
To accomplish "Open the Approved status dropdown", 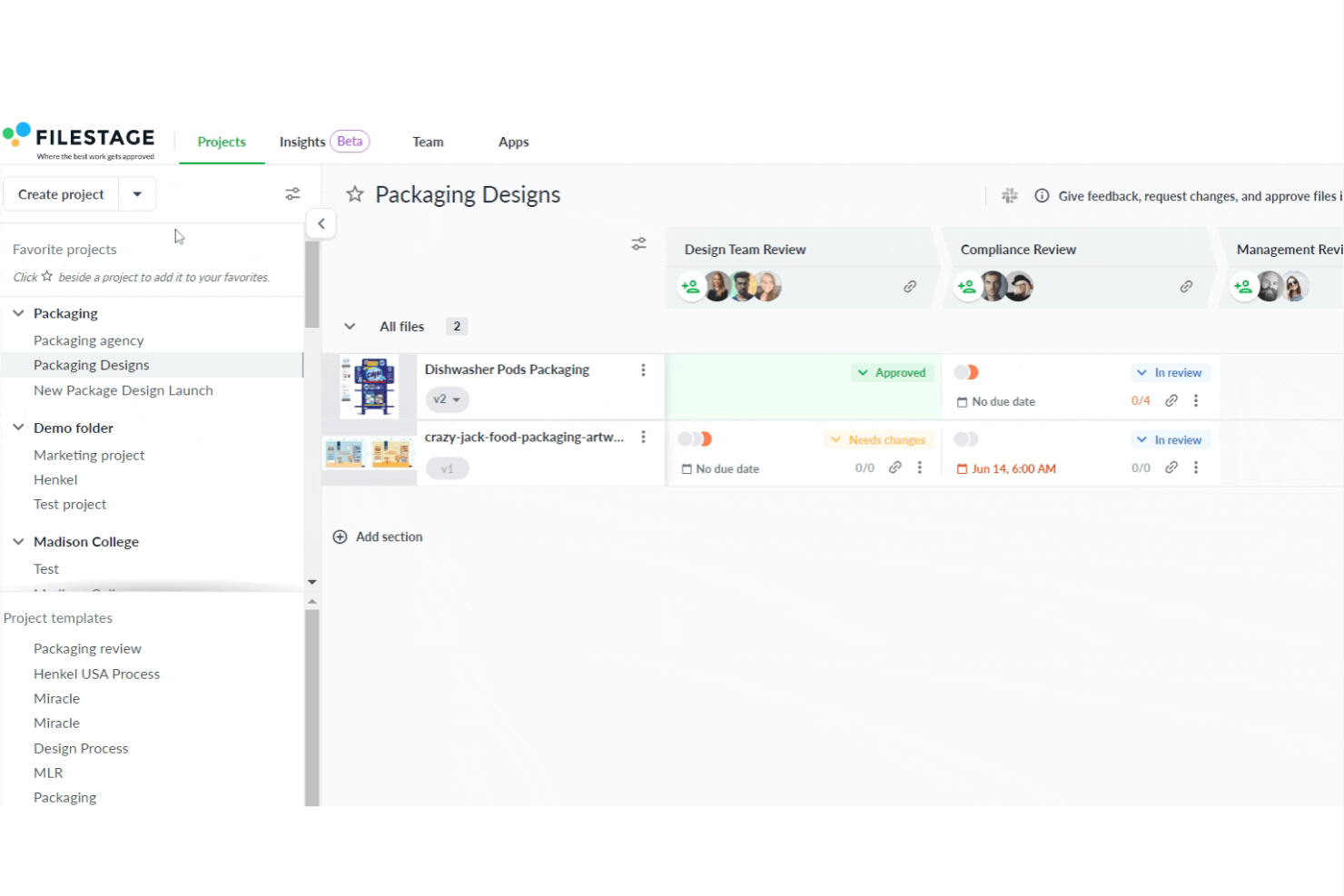I will coord(893,372).
